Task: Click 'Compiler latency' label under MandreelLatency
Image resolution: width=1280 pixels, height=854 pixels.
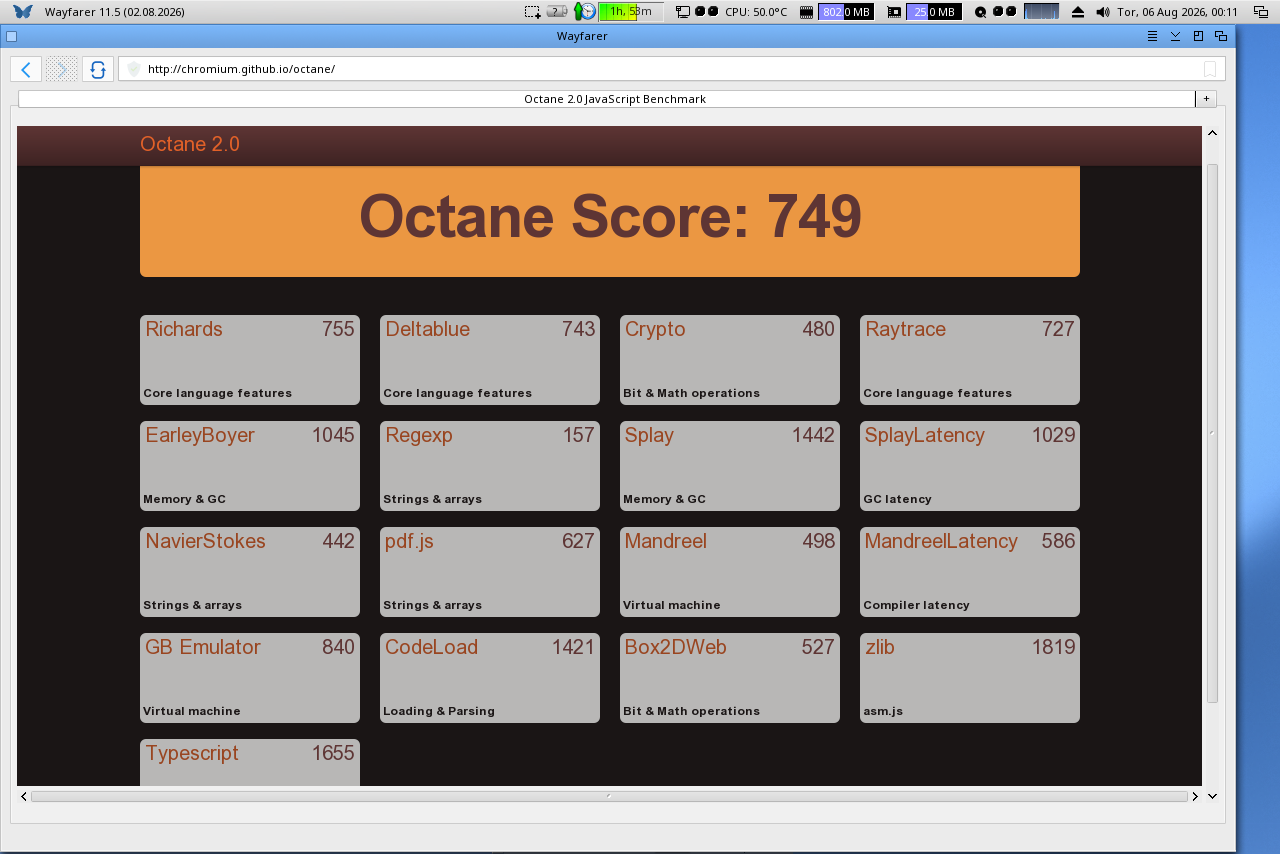Action: pos(916,605)
